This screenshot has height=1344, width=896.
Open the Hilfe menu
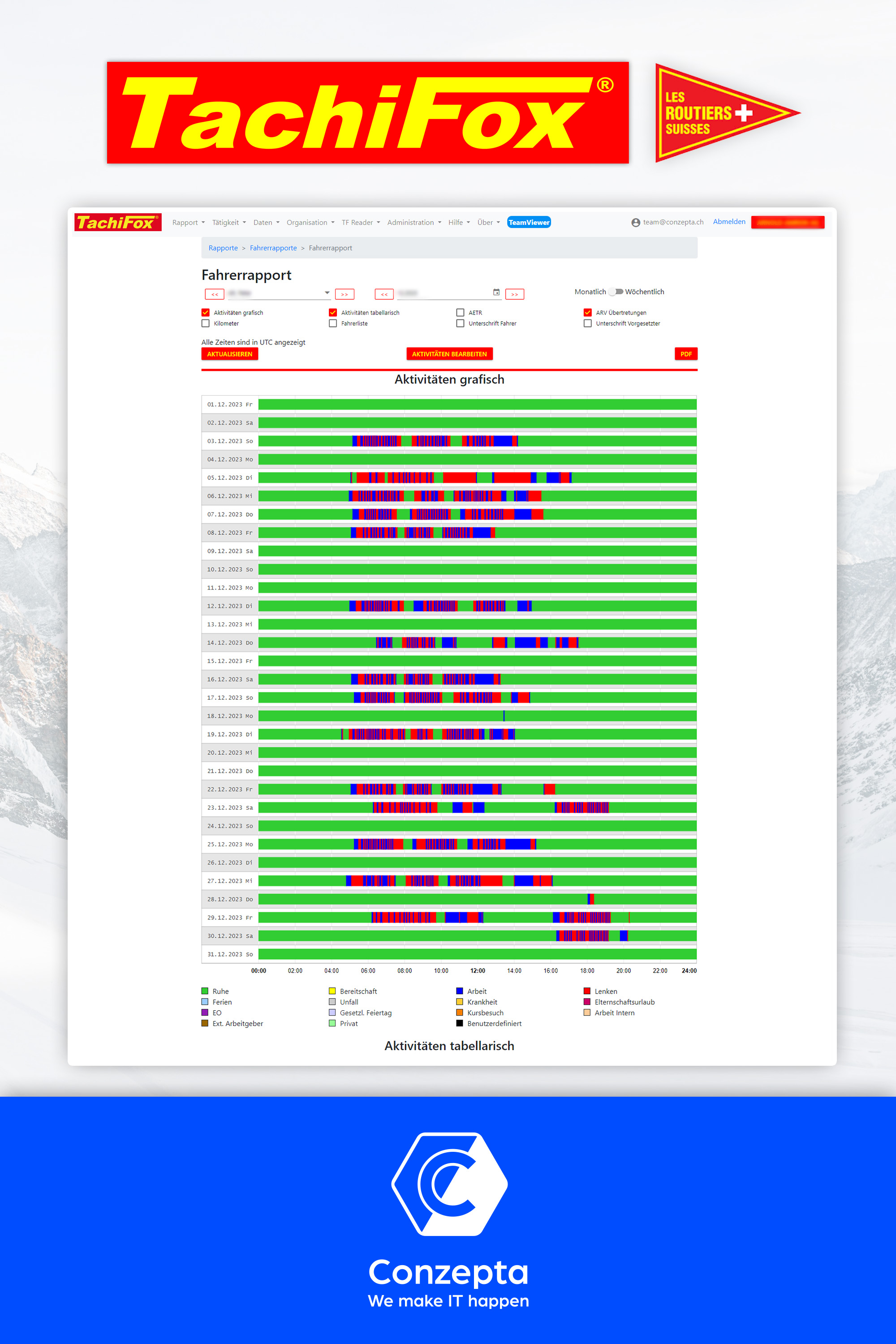pyautogui.click(x=459, y=222)
